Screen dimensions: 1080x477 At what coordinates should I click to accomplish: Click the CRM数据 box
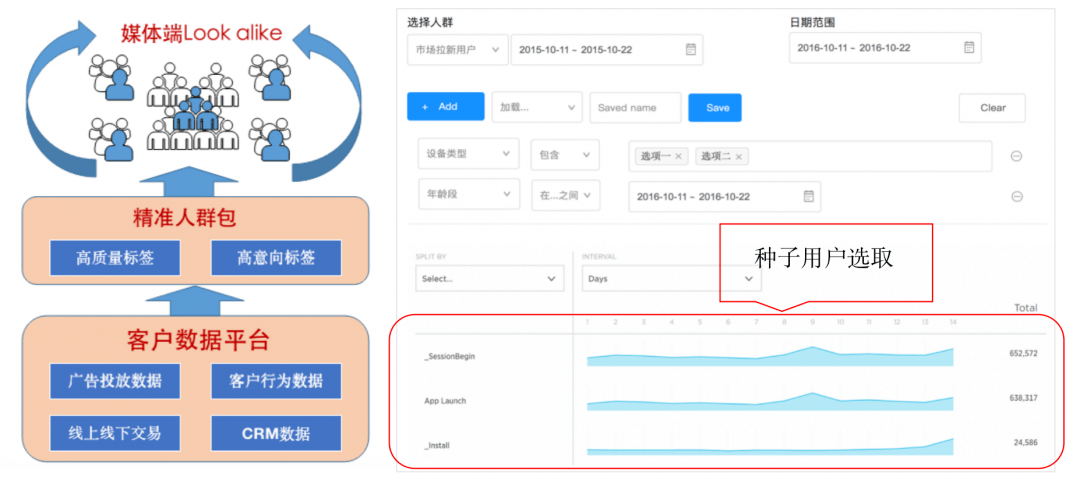(276, 434)
